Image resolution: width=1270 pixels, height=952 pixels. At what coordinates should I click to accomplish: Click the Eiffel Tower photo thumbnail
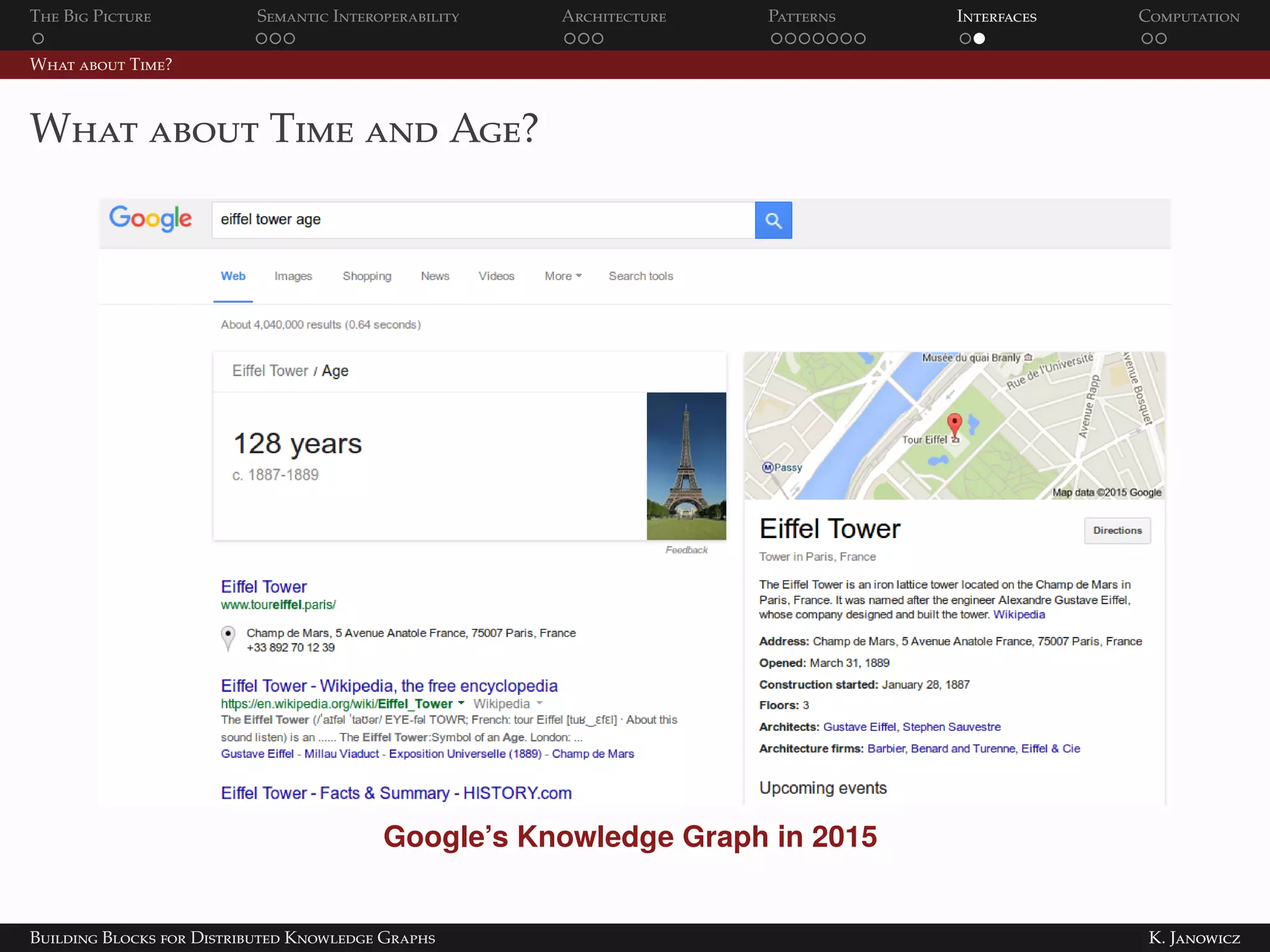(x=686, y=466)
